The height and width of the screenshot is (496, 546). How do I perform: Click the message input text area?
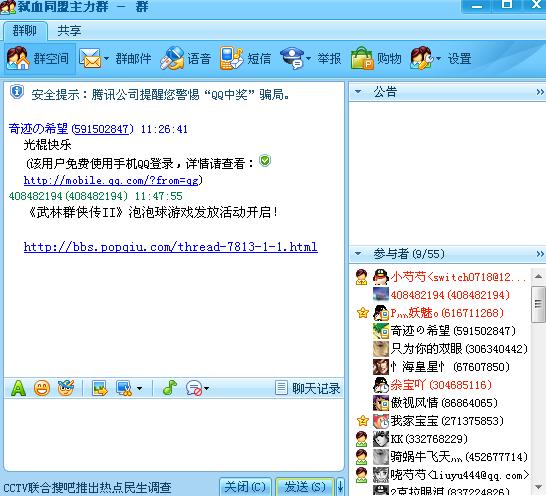point(174,434)
